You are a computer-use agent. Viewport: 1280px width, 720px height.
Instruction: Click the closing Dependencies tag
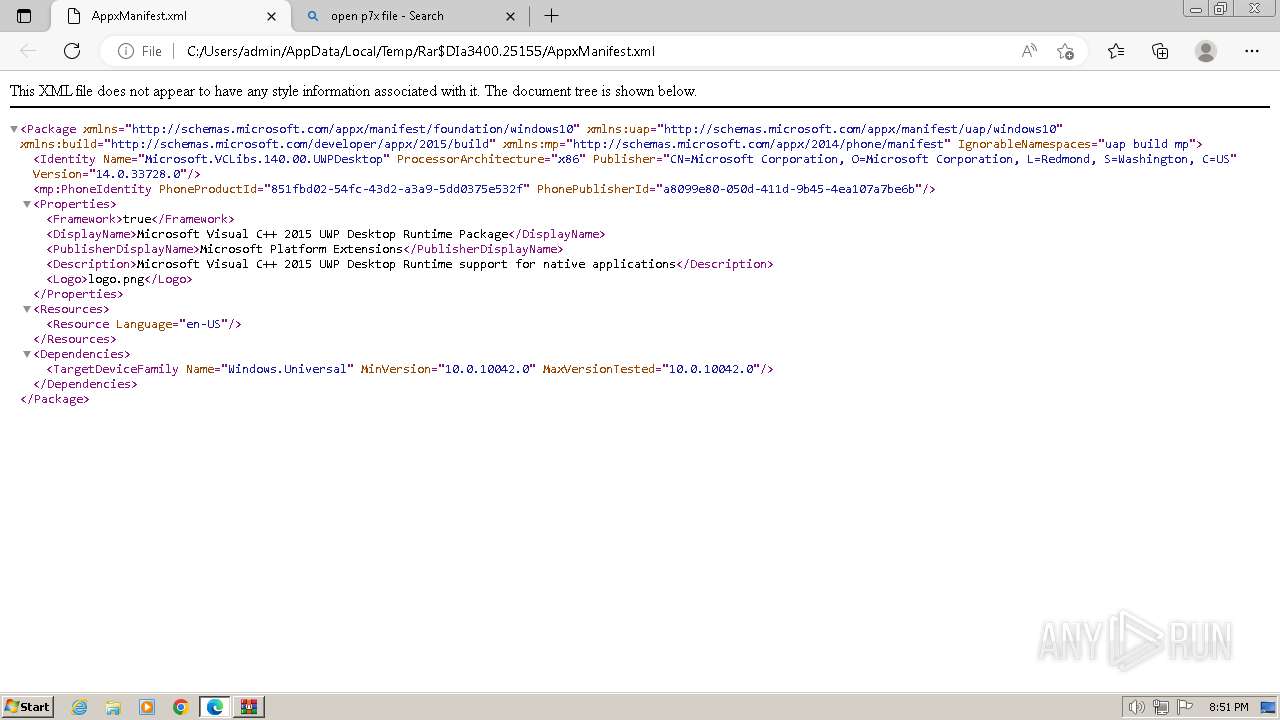click(x=85, y=384)
